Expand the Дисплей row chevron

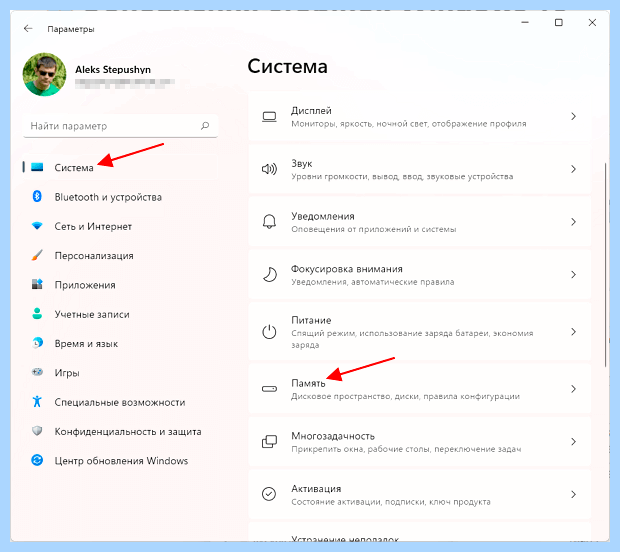point(573,116)
